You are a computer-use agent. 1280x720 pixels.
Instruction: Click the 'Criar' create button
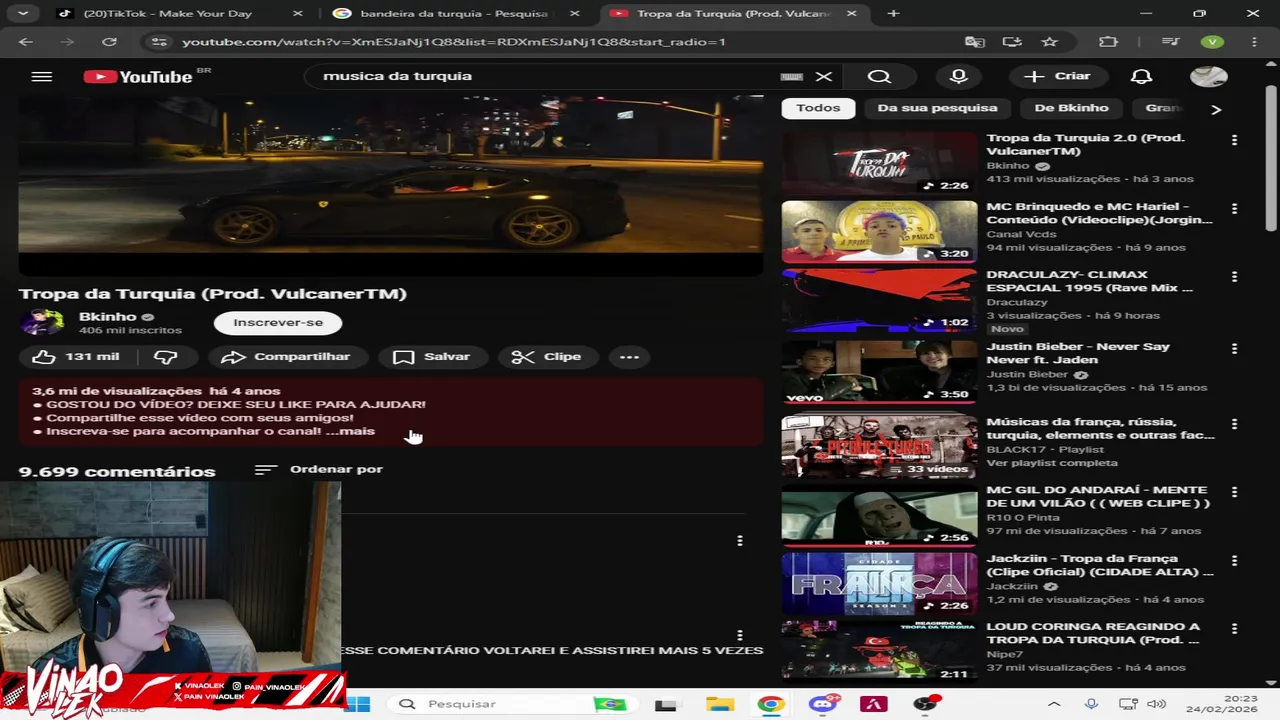coord(1058,76)
